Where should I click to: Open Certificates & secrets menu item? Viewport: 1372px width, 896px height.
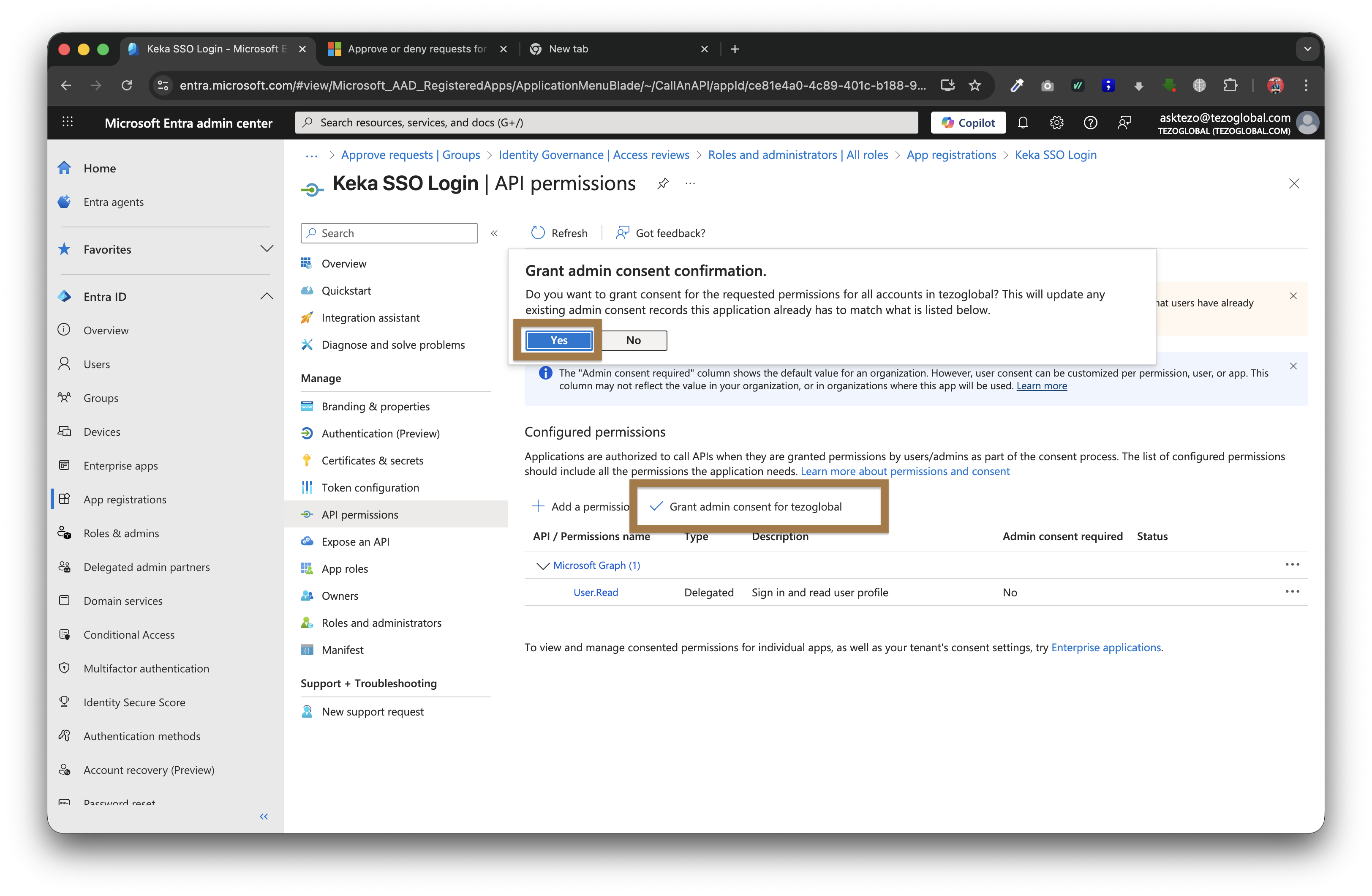[x=372, y=460]
